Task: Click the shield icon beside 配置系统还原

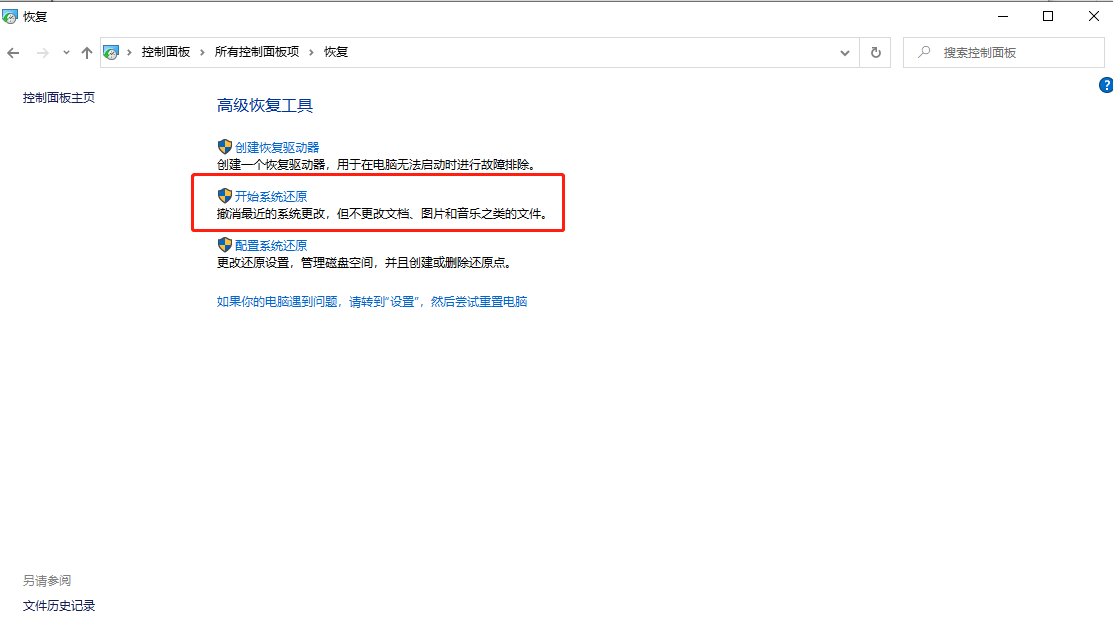Action: pyautogui.click(x=225, y=244)
